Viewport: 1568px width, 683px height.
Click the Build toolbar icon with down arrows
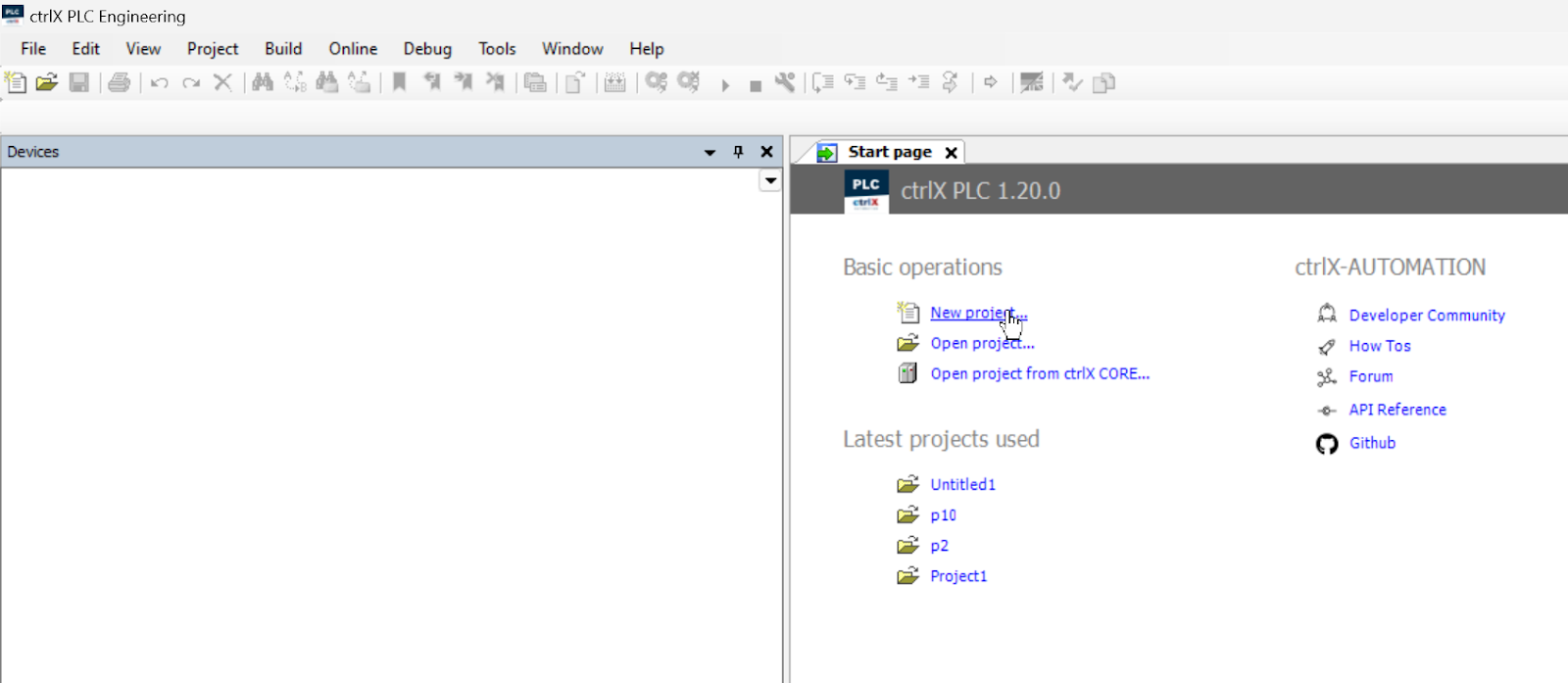[614, 82]
